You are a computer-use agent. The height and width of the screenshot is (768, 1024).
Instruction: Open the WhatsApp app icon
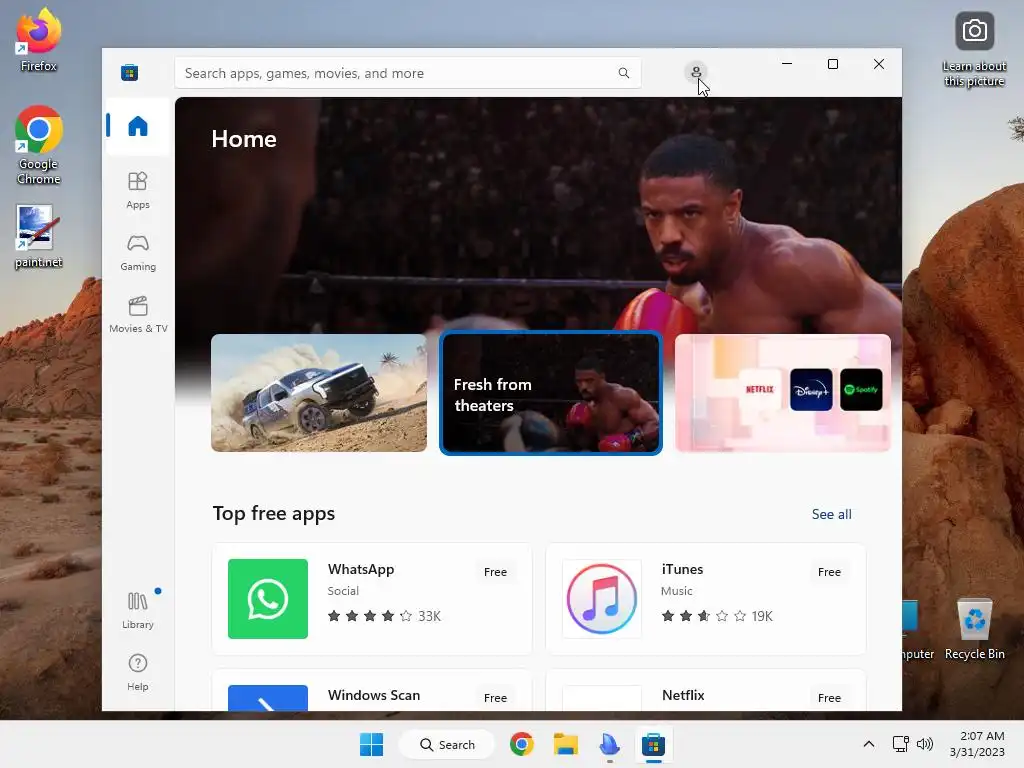pyautogui.click(x=268, y=599)
